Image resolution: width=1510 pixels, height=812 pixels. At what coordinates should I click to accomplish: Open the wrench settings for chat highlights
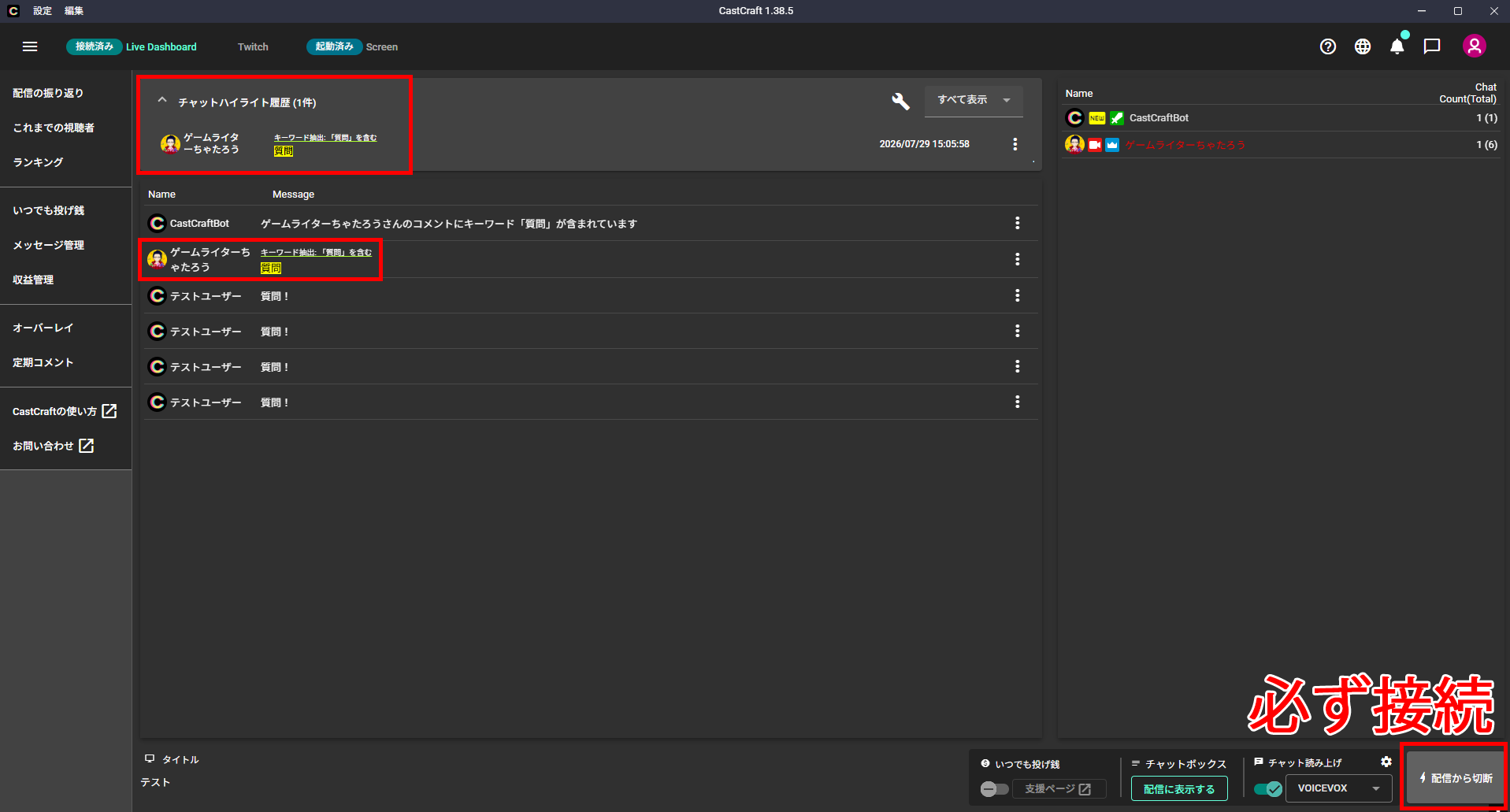click(x=900, y=101)
